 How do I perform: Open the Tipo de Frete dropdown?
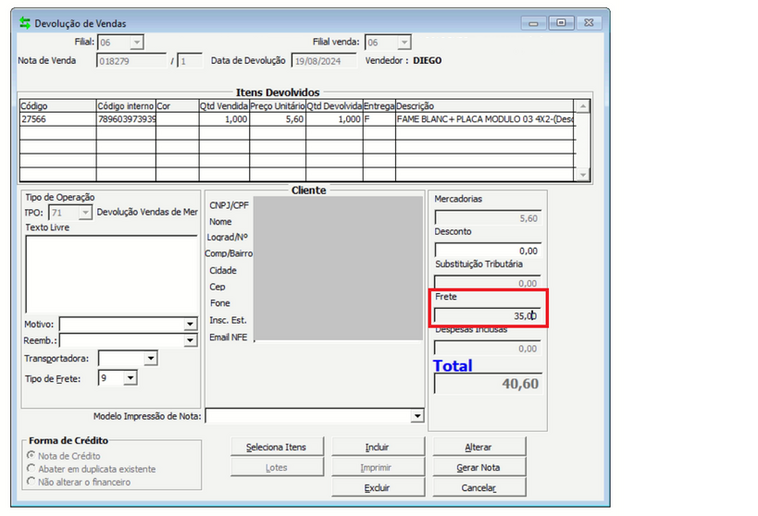click(x=130, y=378)
